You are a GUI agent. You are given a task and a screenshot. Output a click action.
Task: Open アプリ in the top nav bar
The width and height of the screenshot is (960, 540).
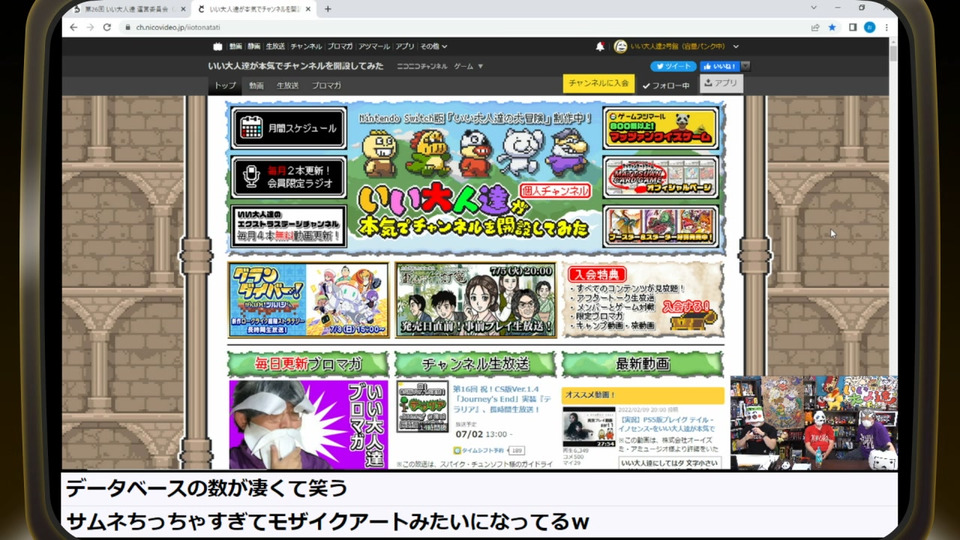point(404,47)
